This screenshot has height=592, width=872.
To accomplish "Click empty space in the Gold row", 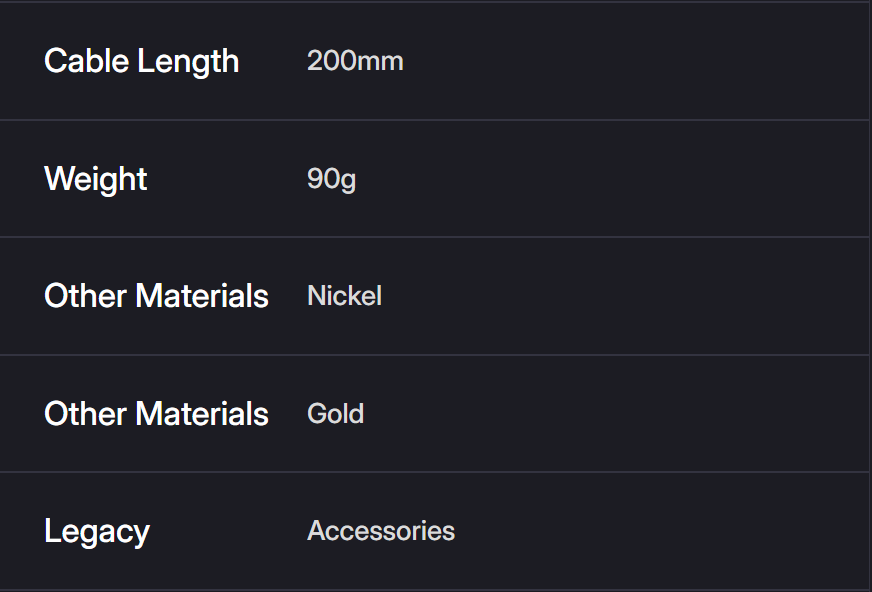I will (640, 414).
